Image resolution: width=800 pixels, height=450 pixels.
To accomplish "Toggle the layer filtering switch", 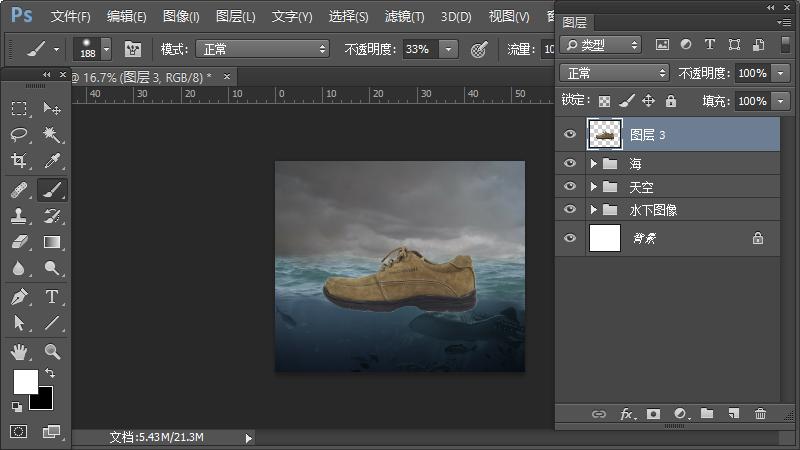I will (786, 45).
